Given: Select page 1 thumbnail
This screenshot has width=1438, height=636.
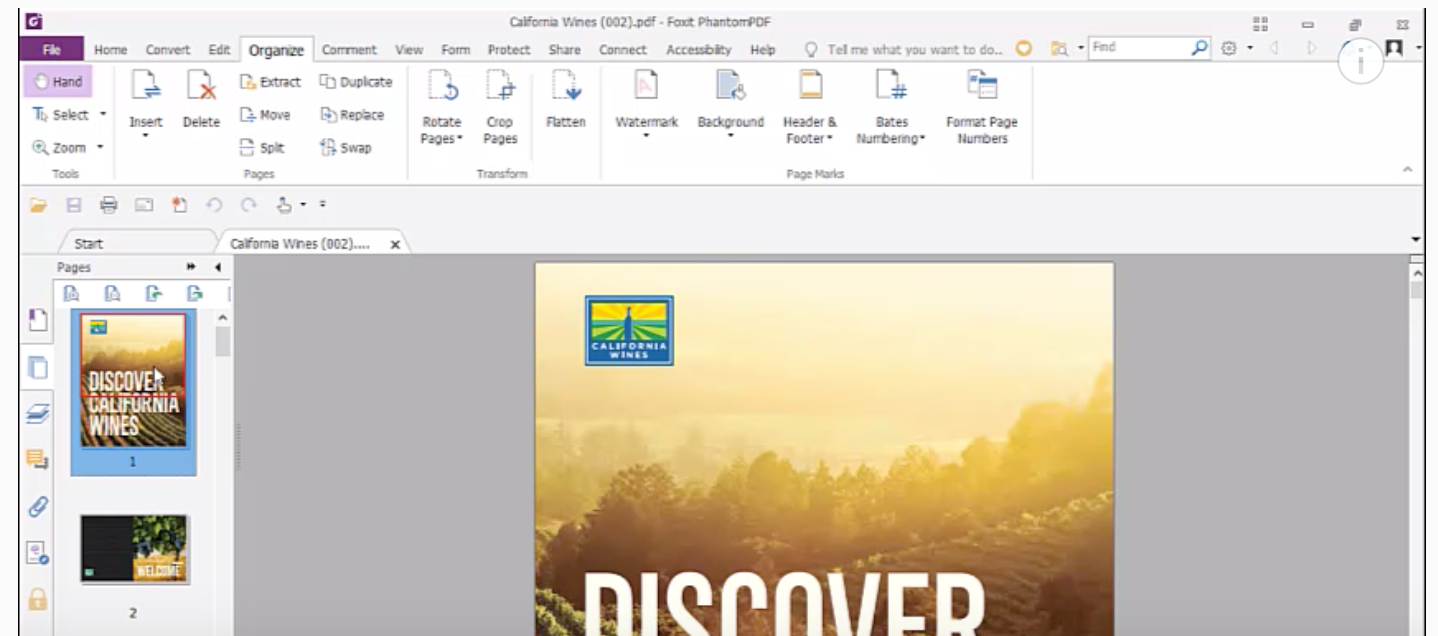Looking at the screenshot, I should click(x=133, y=381).
